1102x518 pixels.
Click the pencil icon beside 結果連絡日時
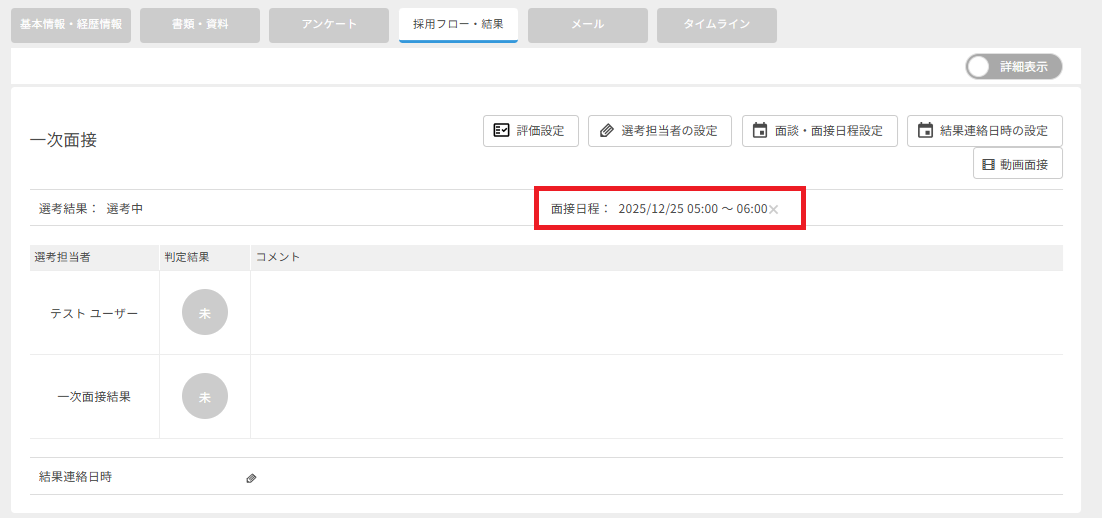click(x=251, y=478)
